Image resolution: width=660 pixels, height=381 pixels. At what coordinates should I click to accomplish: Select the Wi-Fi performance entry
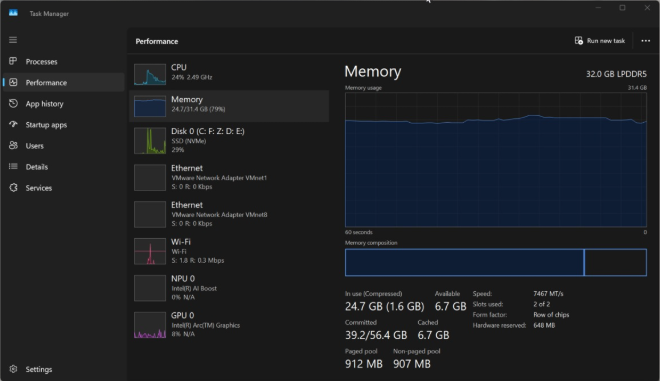point(229,251)
